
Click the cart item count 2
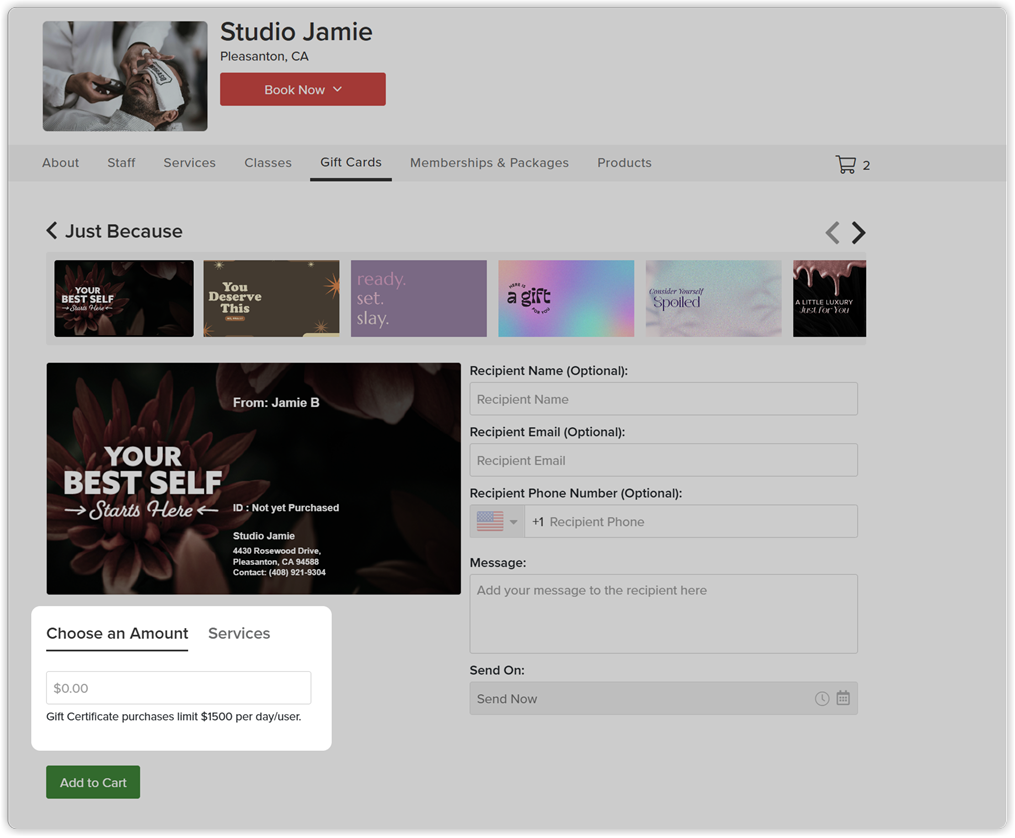tap(866, 166)
